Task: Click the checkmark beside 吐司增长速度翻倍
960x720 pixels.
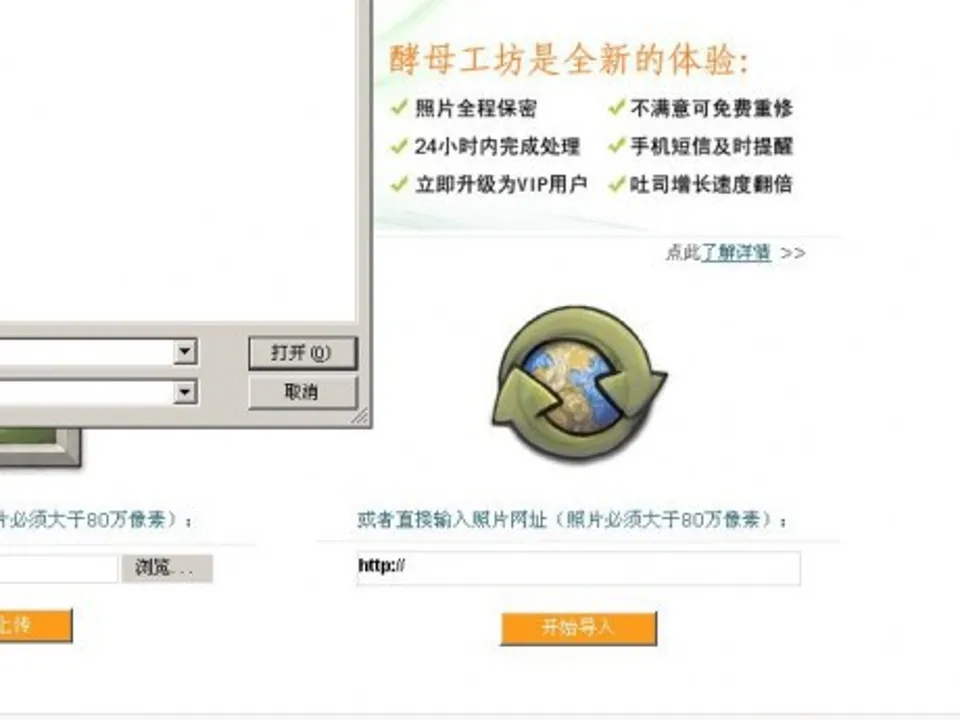Action: pos(617,184)
